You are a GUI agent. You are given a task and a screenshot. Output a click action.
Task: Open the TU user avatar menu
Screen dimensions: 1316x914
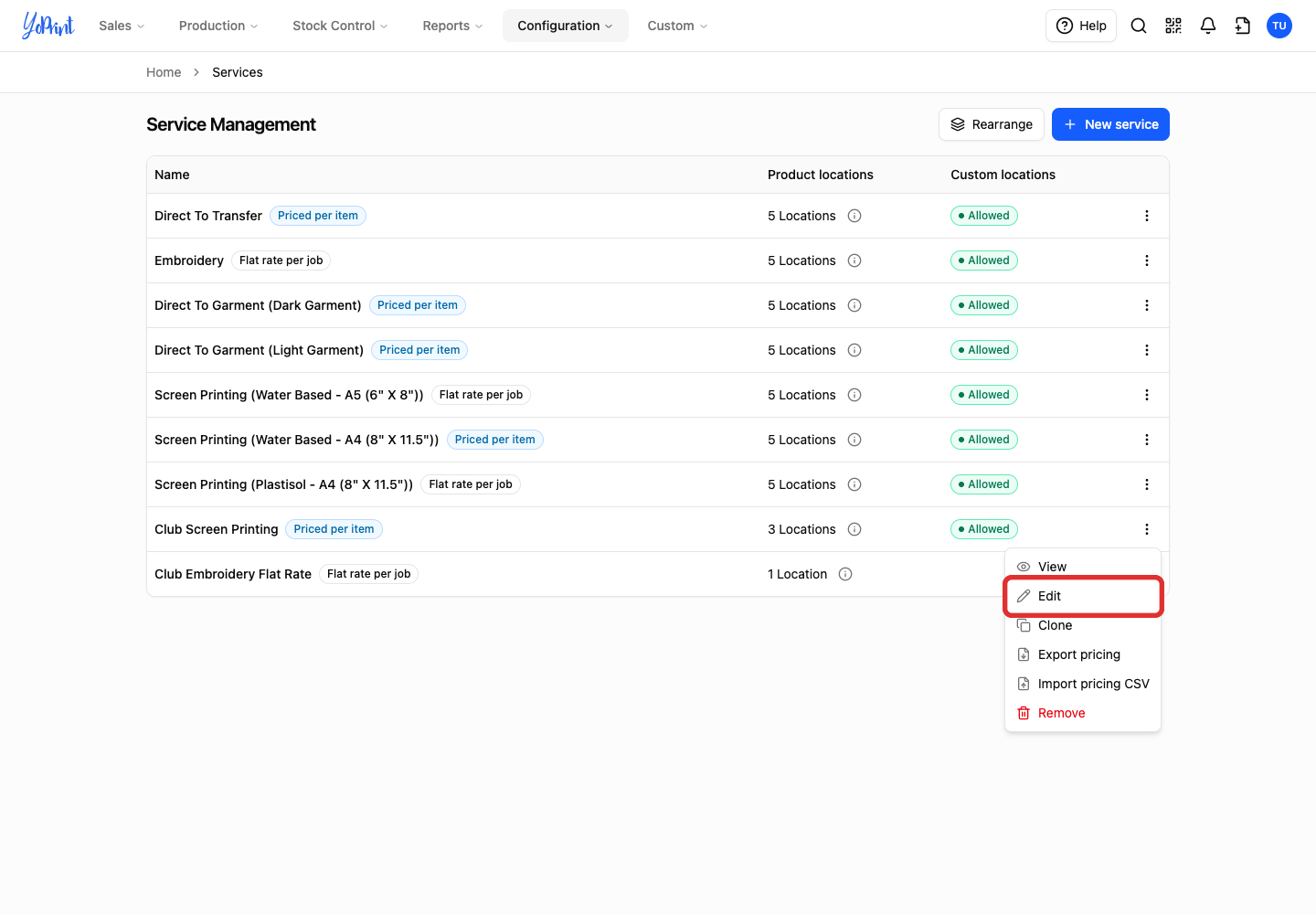tap(1279, 26)
